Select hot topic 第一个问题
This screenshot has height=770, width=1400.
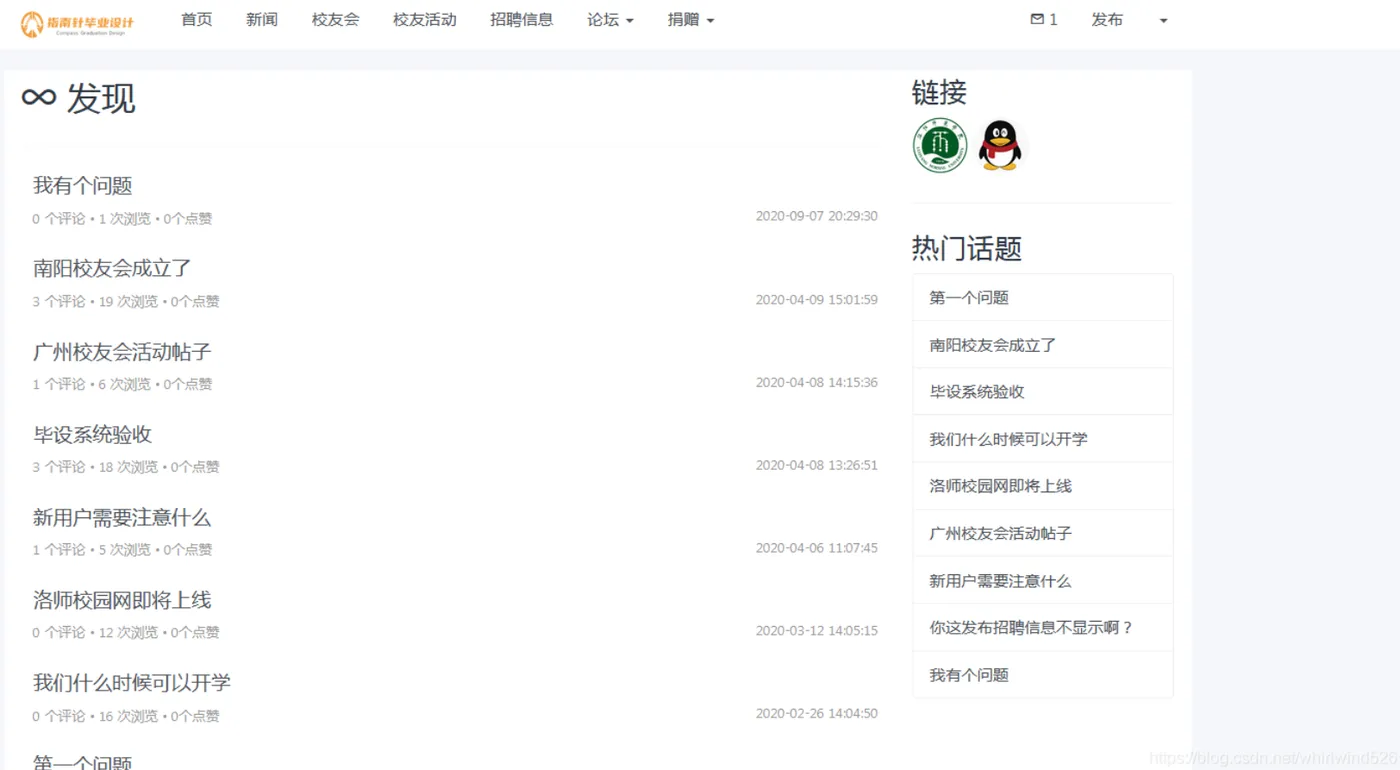(x=1043, y=298)
